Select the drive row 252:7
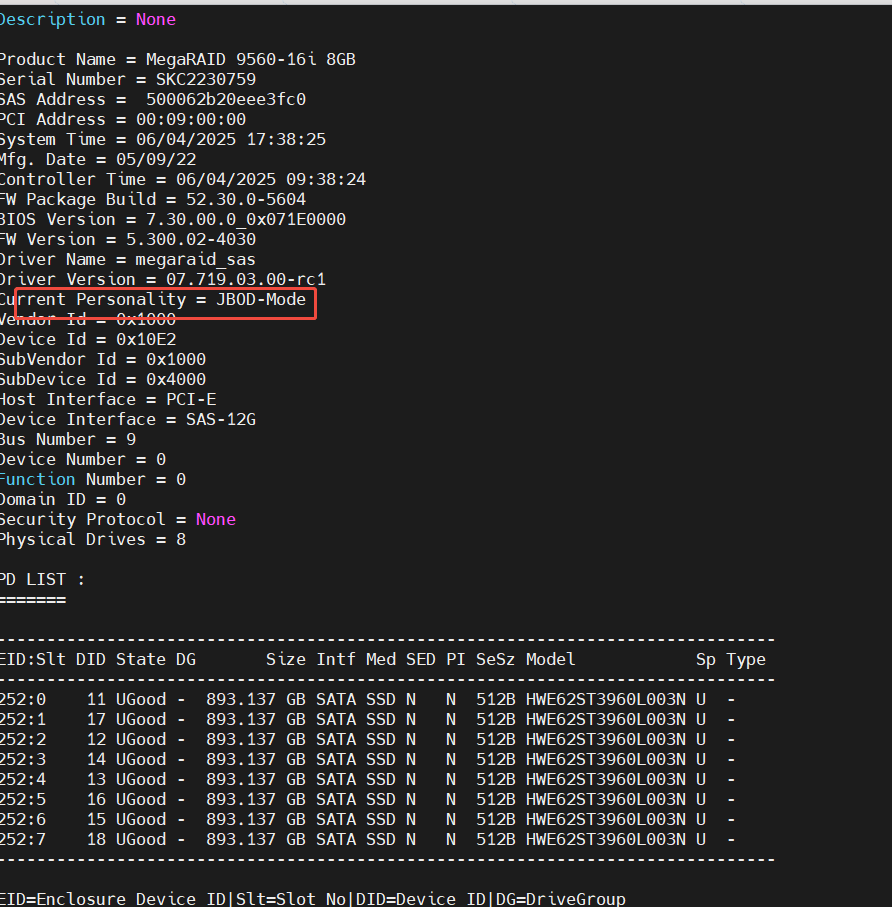 tap(367, 839)
